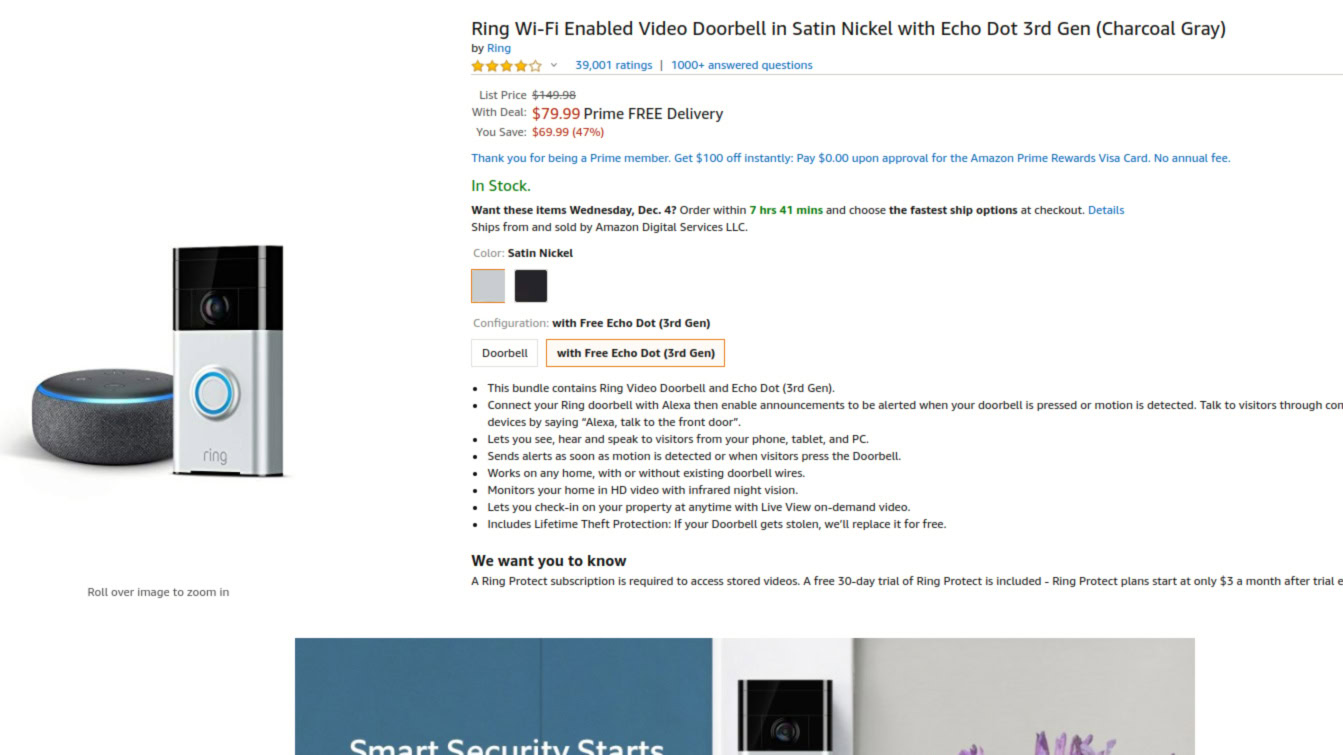Choose the Doorbell only configuration
Image resolution: width=1343 pixels, height=755 pixels.
[505, 353]
